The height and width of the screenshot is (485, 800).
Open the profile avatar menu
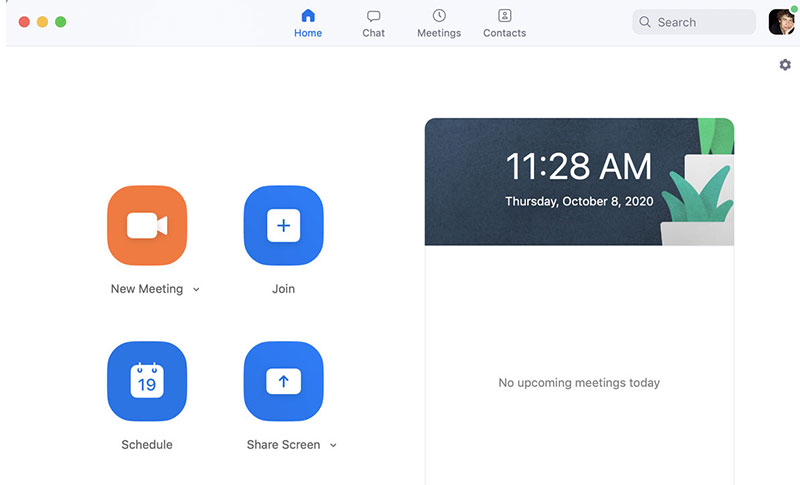[x=782, y=22]
